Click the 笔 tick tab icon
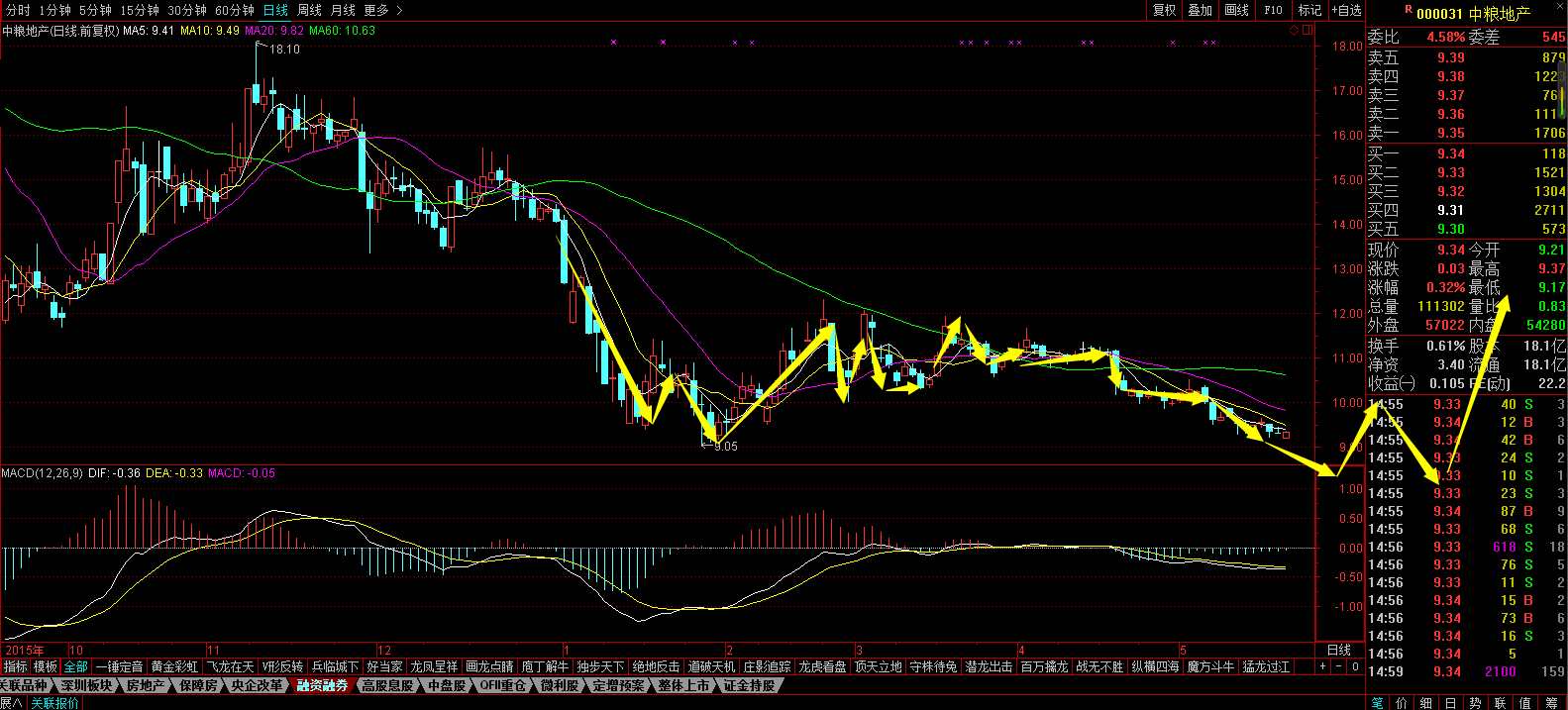Screen dimensions: 1568x710 (1377, 702)
